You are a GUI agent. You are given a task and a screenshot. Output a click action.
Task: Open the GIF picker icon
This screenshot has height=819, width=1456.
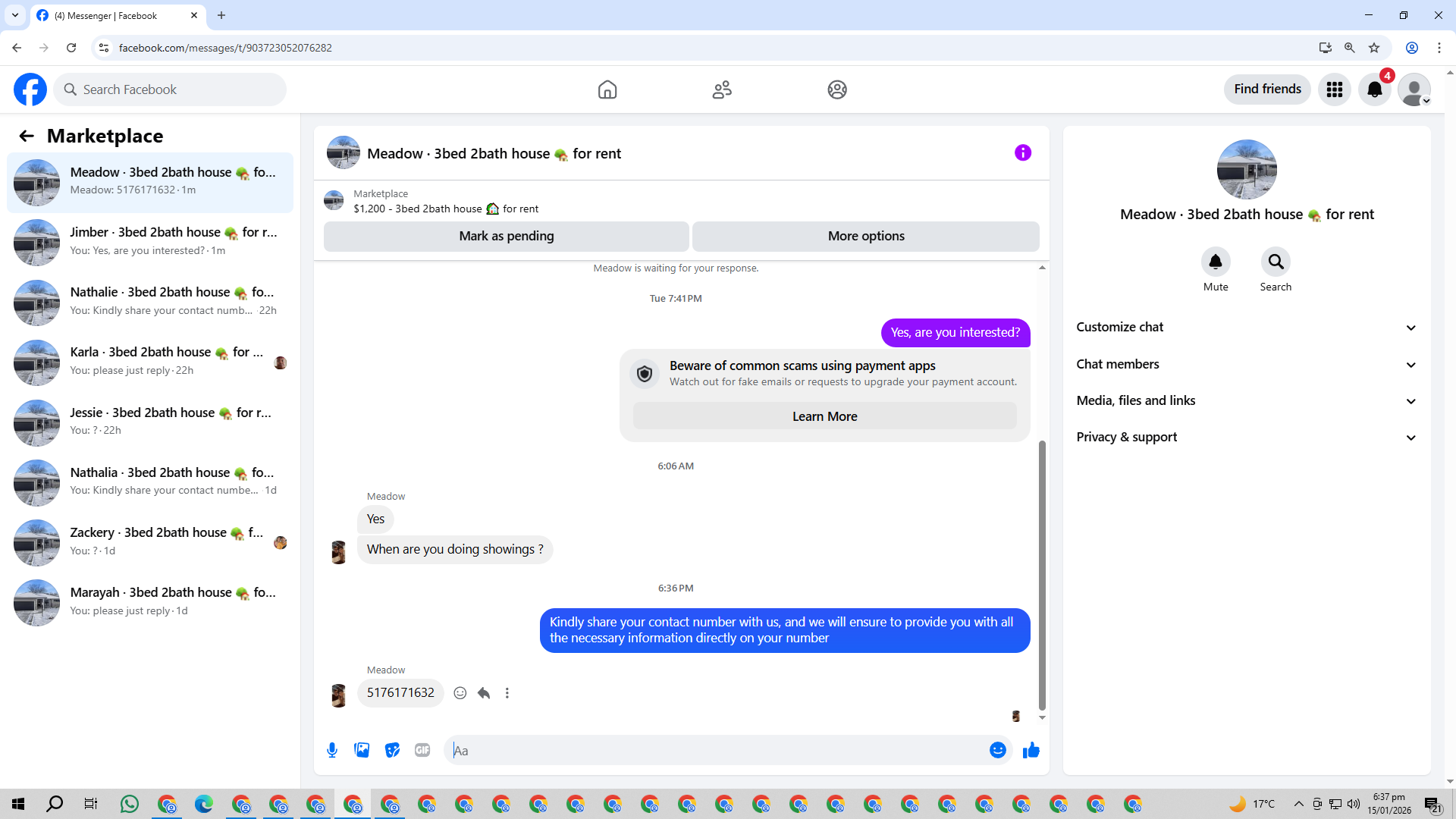pos(422,750)
